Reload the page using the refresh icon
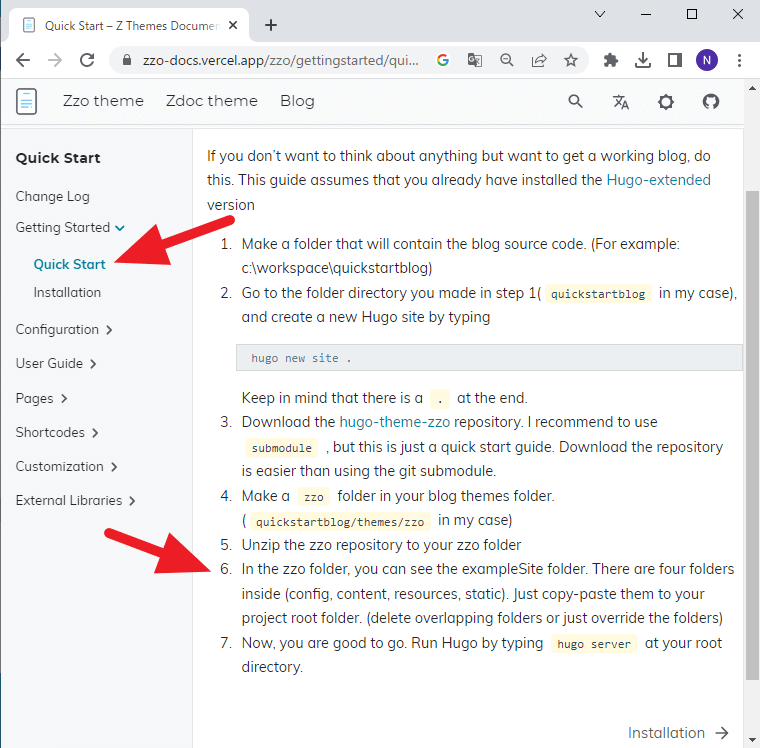The image size is (760, 748). pos(88,60)
